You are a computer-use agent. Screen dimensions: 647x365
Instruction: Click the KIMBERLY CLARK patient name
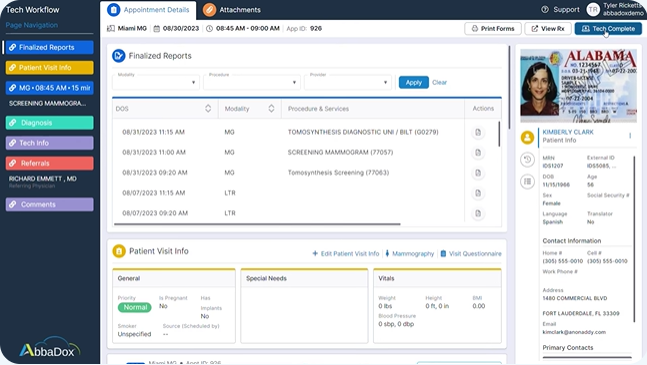[568, 132]
